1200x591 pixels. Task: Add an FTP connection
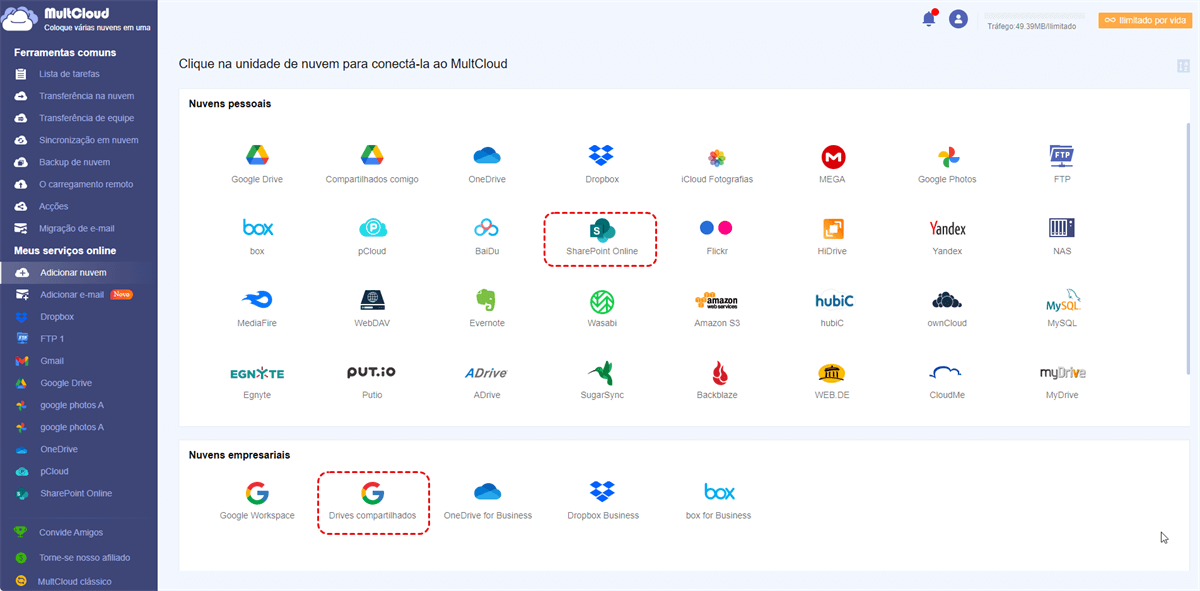(1062, 164)
